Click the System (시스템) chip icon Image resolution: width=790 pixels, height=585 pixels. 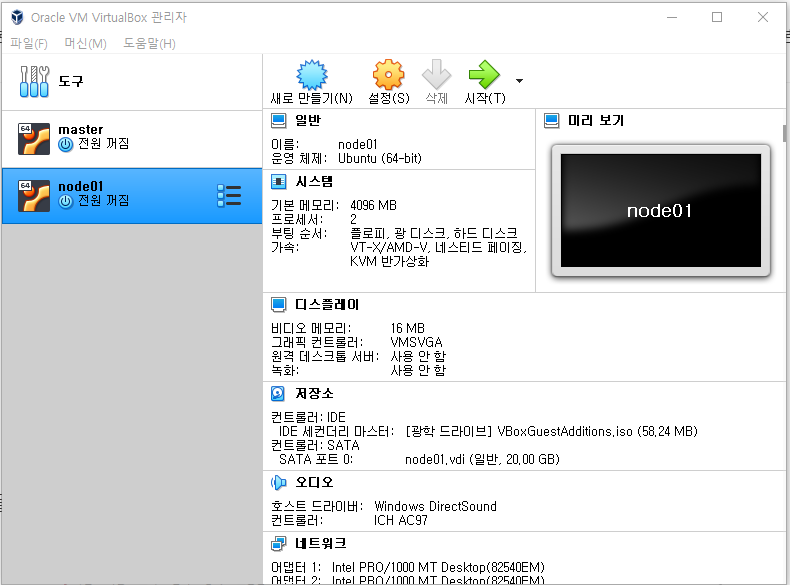(x=279, y=182)
